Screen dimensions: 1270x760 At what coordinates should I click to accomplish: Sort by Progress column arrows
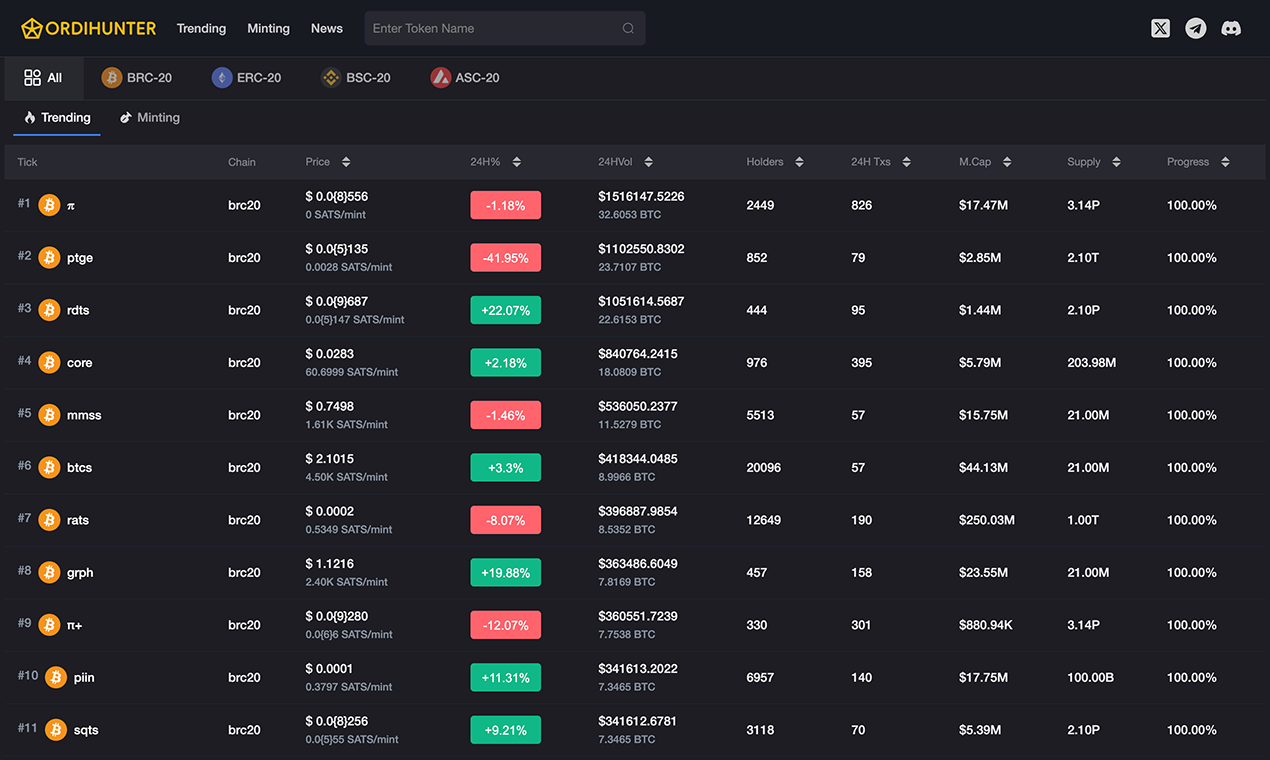point(1225,162)
